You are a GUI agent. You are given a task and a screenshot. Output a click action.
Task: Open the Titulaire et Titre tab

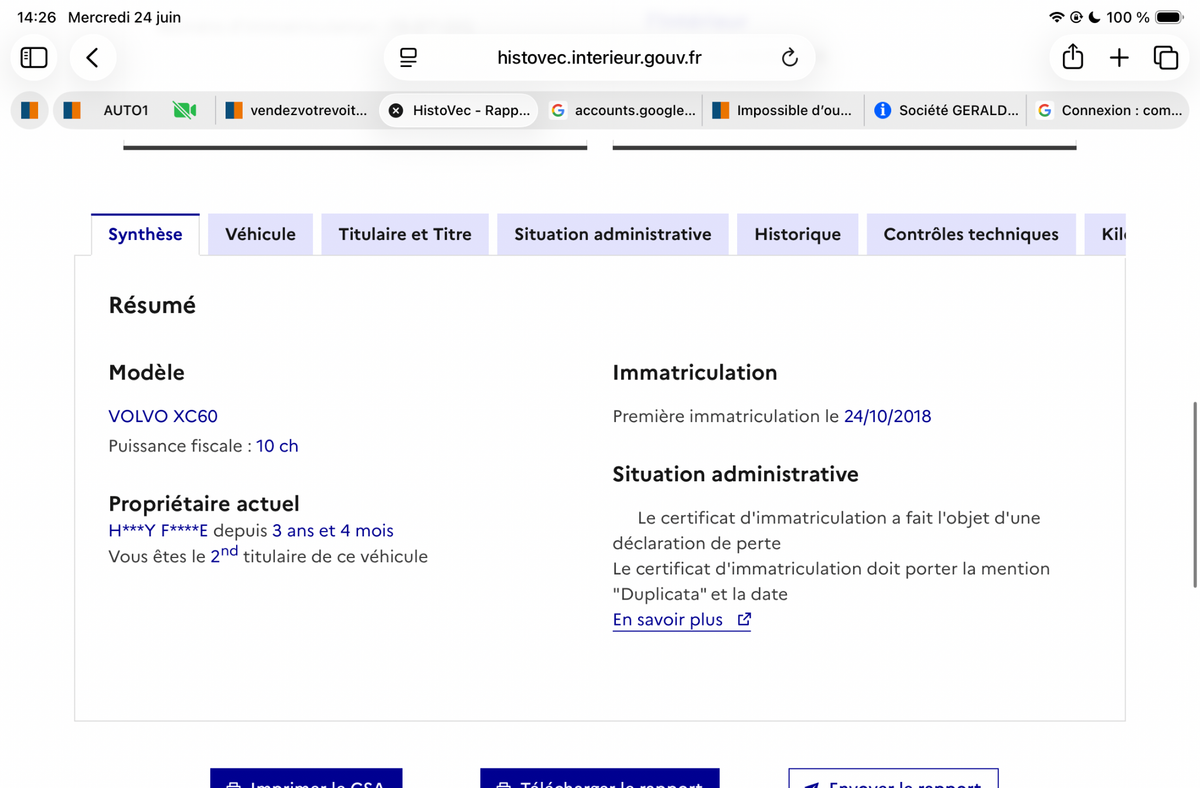click(405, 234)
